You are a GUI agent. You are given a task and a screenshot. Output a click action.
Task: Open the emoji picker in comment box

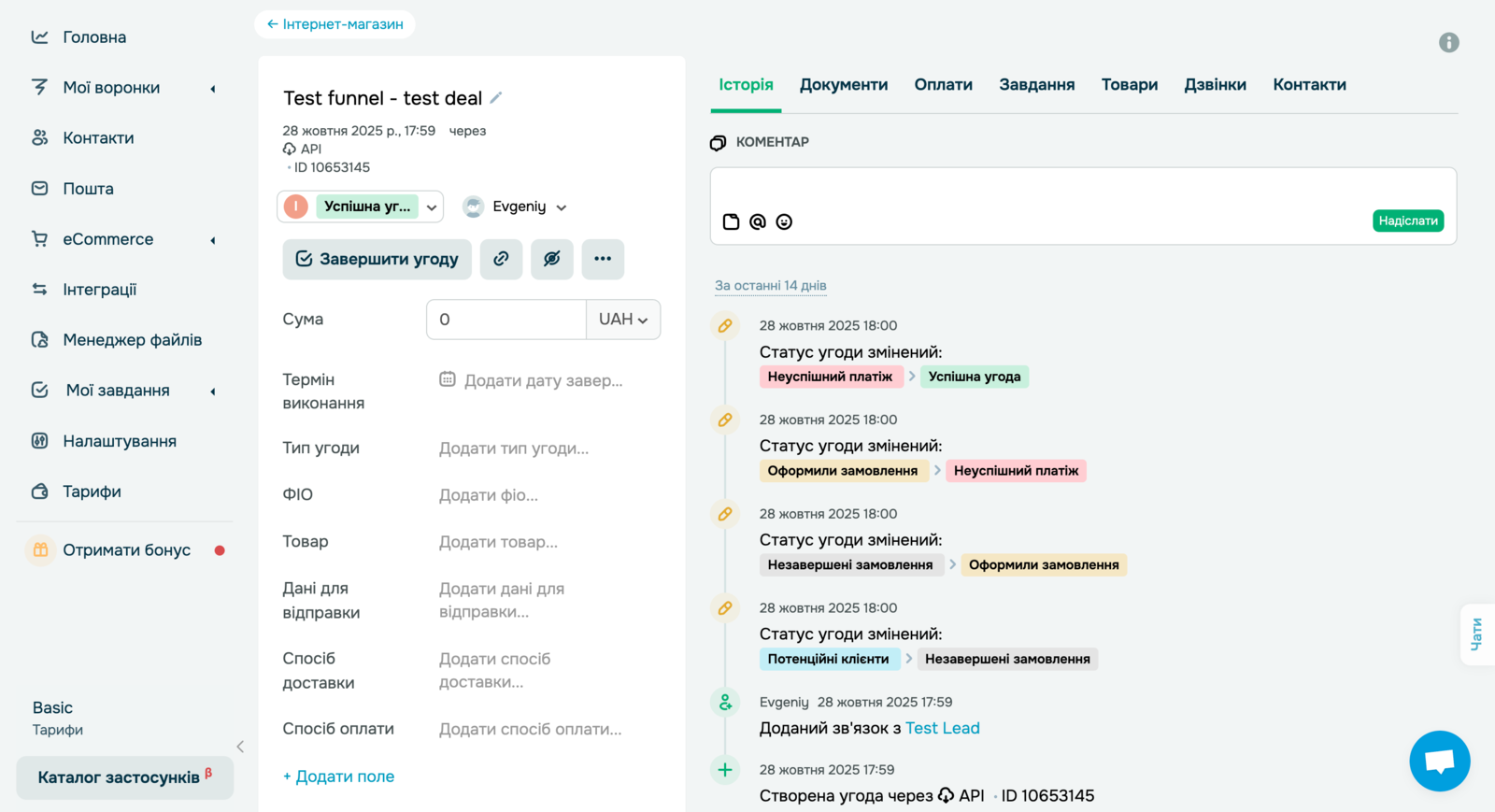[784, 221]
